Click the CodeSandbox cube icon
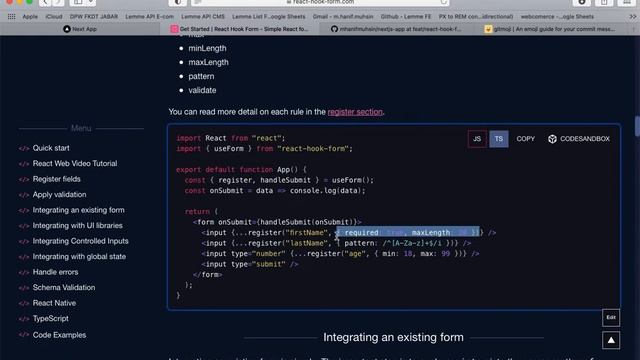Viewport: 640px width, 360px height. tap(552, 139)
